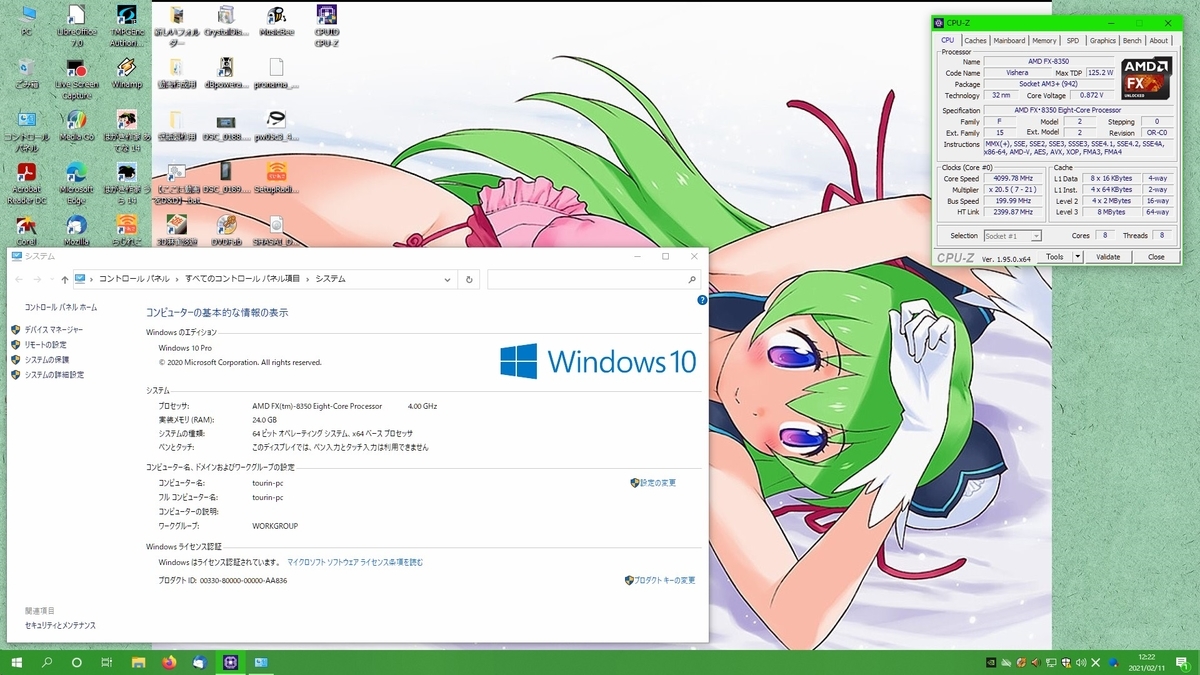Open recent locations dropdown beside forward arrow

point(51,280)
